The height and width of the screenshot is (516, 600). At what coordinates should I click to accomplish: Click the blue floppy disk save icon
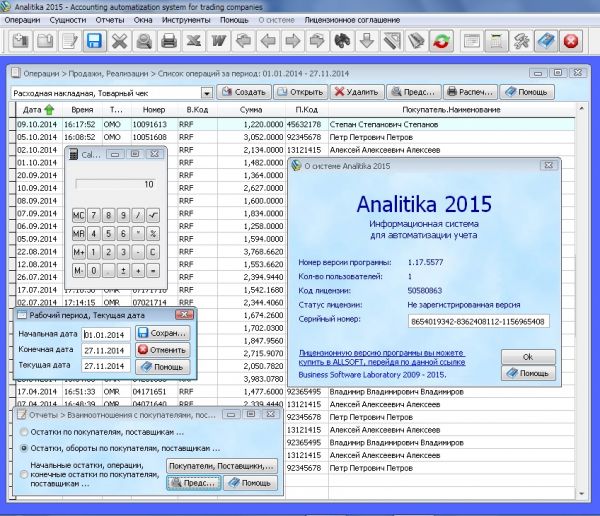point(95,41)
